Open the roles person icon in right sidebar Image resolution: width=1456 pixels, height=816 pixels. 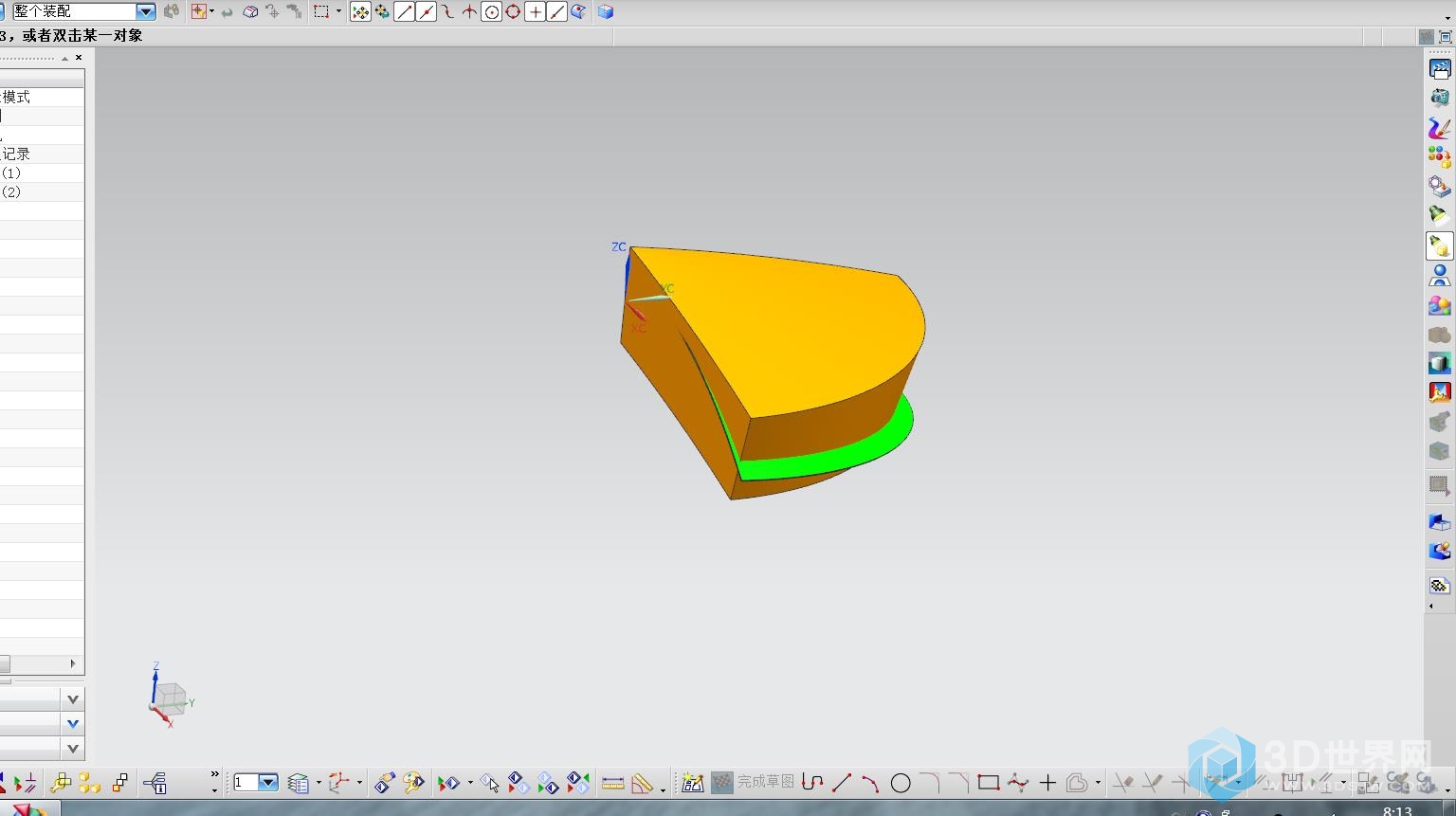point(1440,275)
